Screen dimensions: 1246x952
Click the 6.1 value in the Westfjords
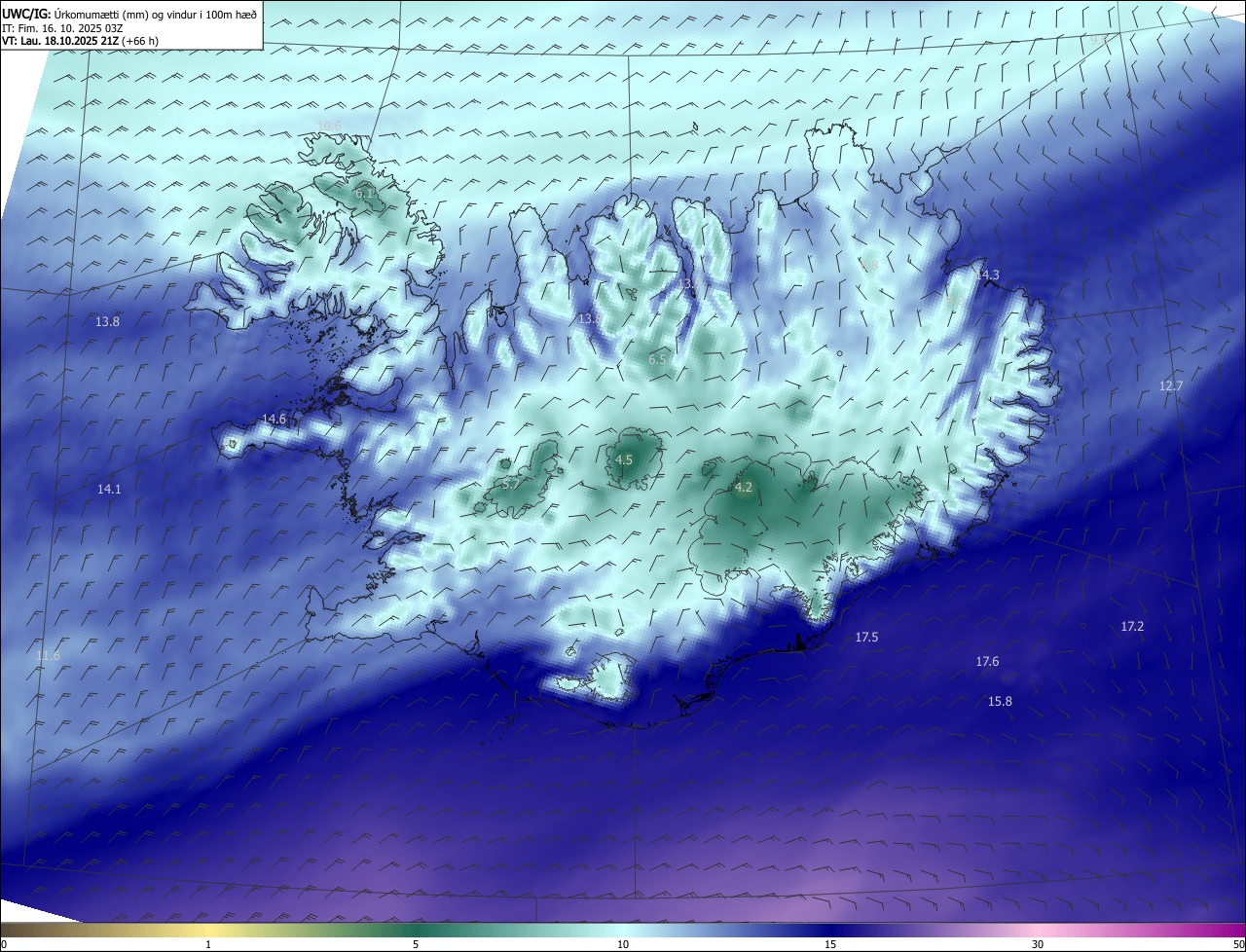(x=363, y=194)
